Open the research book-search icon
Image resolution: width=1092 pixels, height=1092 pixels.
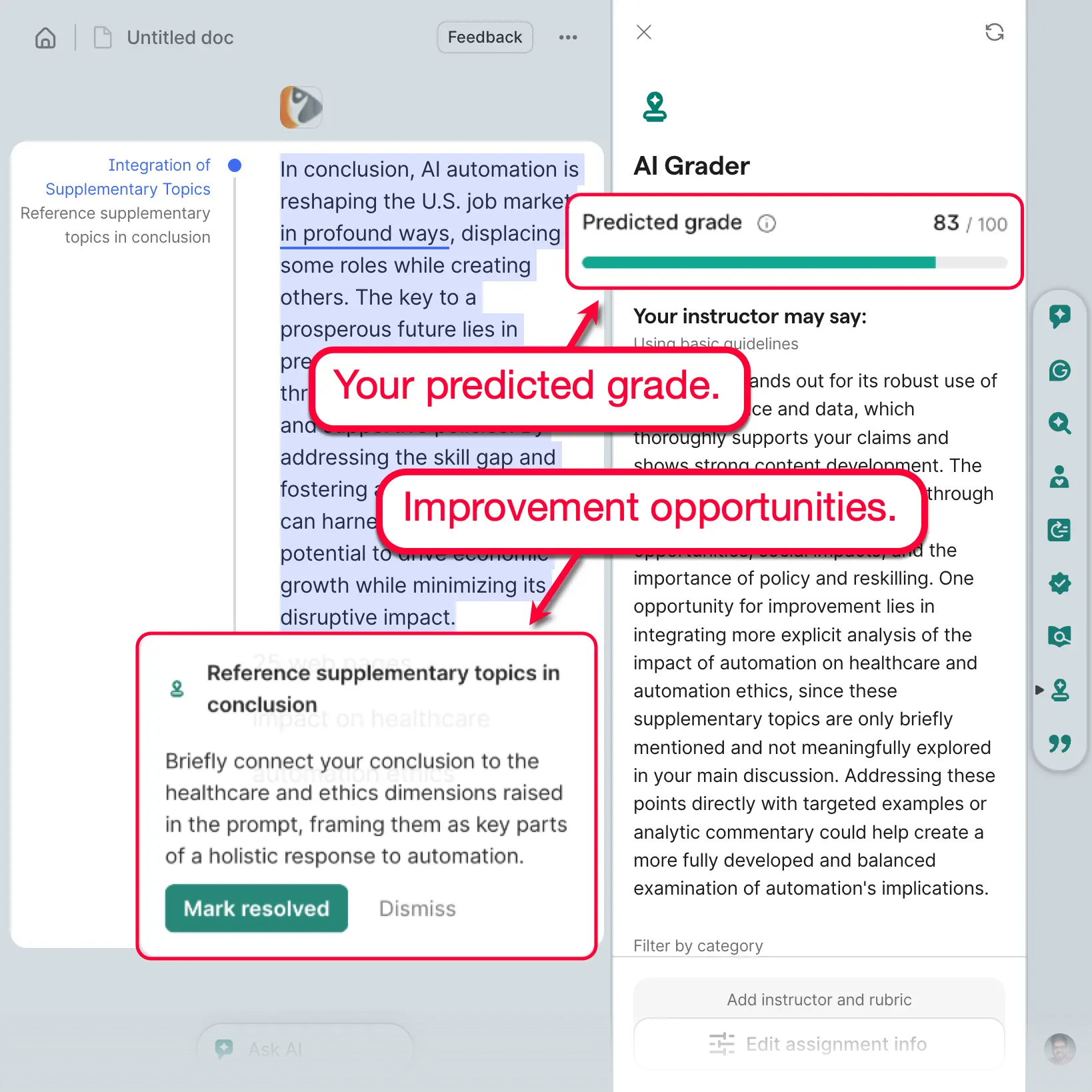tap(1060, 637)
